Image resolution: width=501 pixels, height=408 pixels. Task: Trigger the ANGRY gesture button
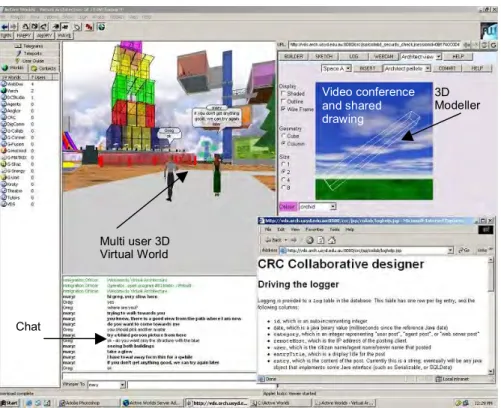[x=44, y=35]
